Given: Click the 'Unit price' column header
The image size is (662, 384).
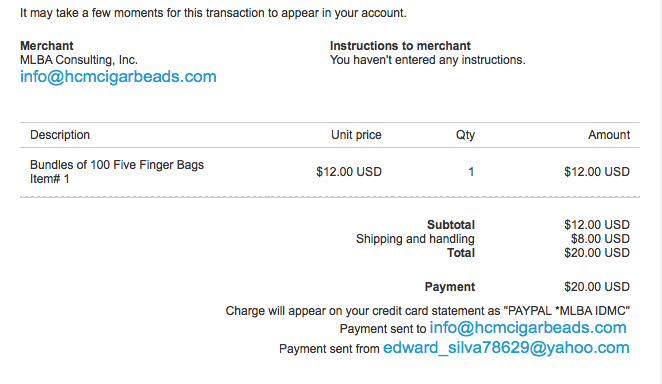Looking at the screenshot, I should point(356,135).
